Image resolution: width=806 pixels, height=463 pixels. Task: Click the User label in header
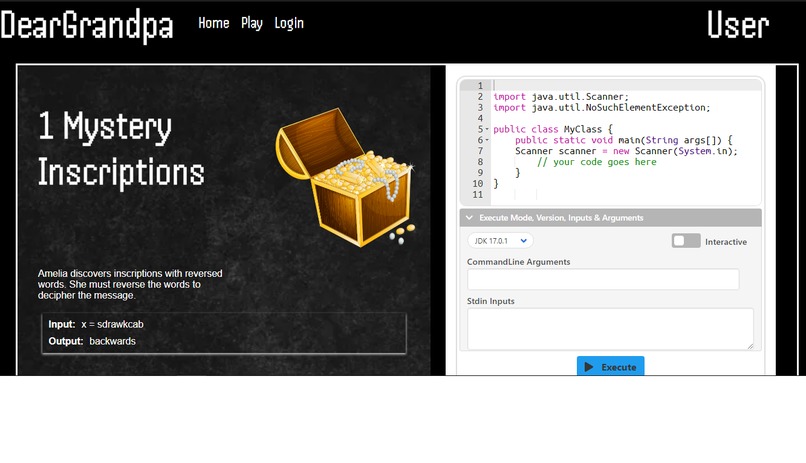(738, 25)
